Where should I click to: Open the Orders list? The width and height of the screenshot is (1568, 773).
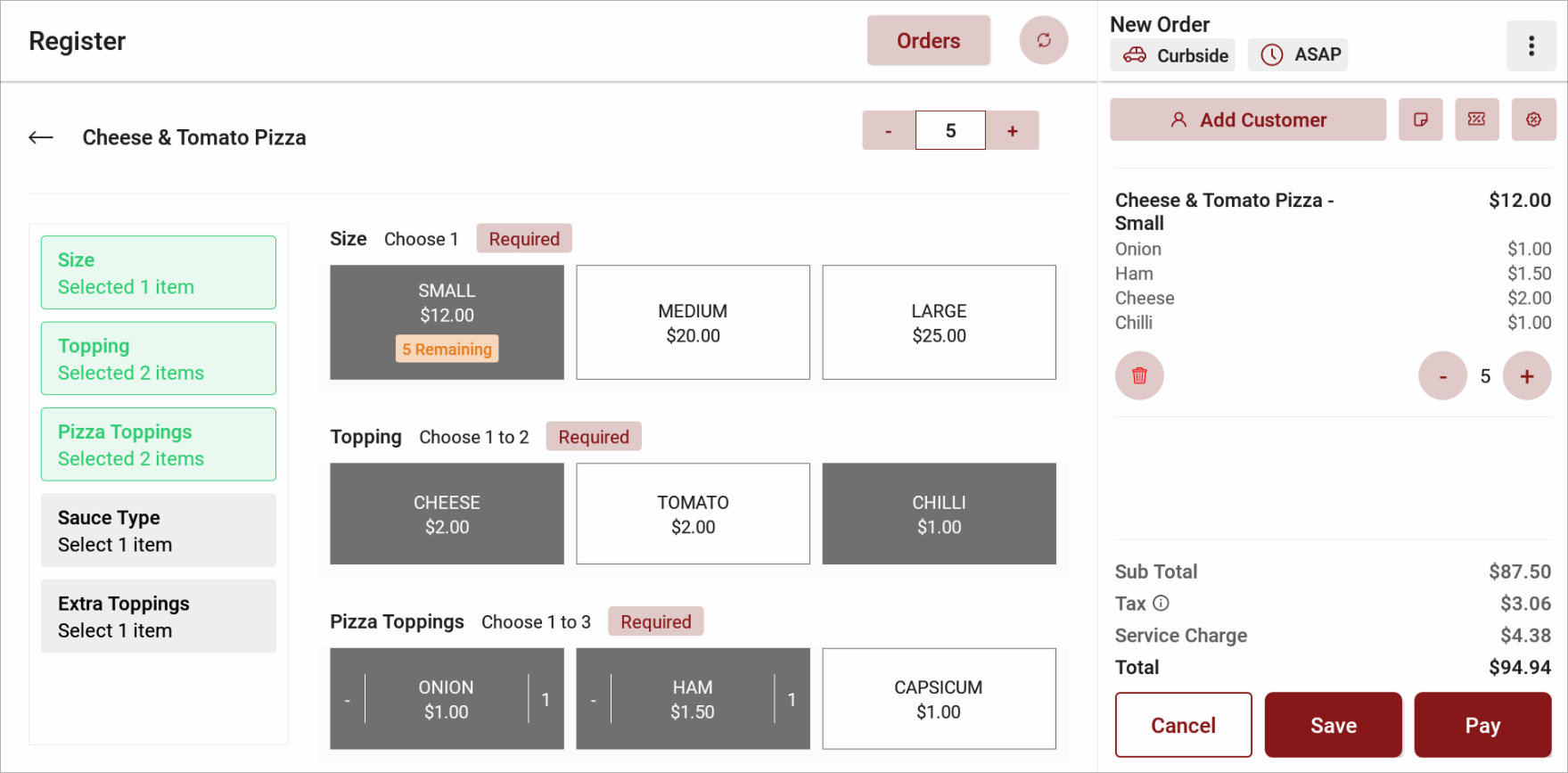pos(928,41)
